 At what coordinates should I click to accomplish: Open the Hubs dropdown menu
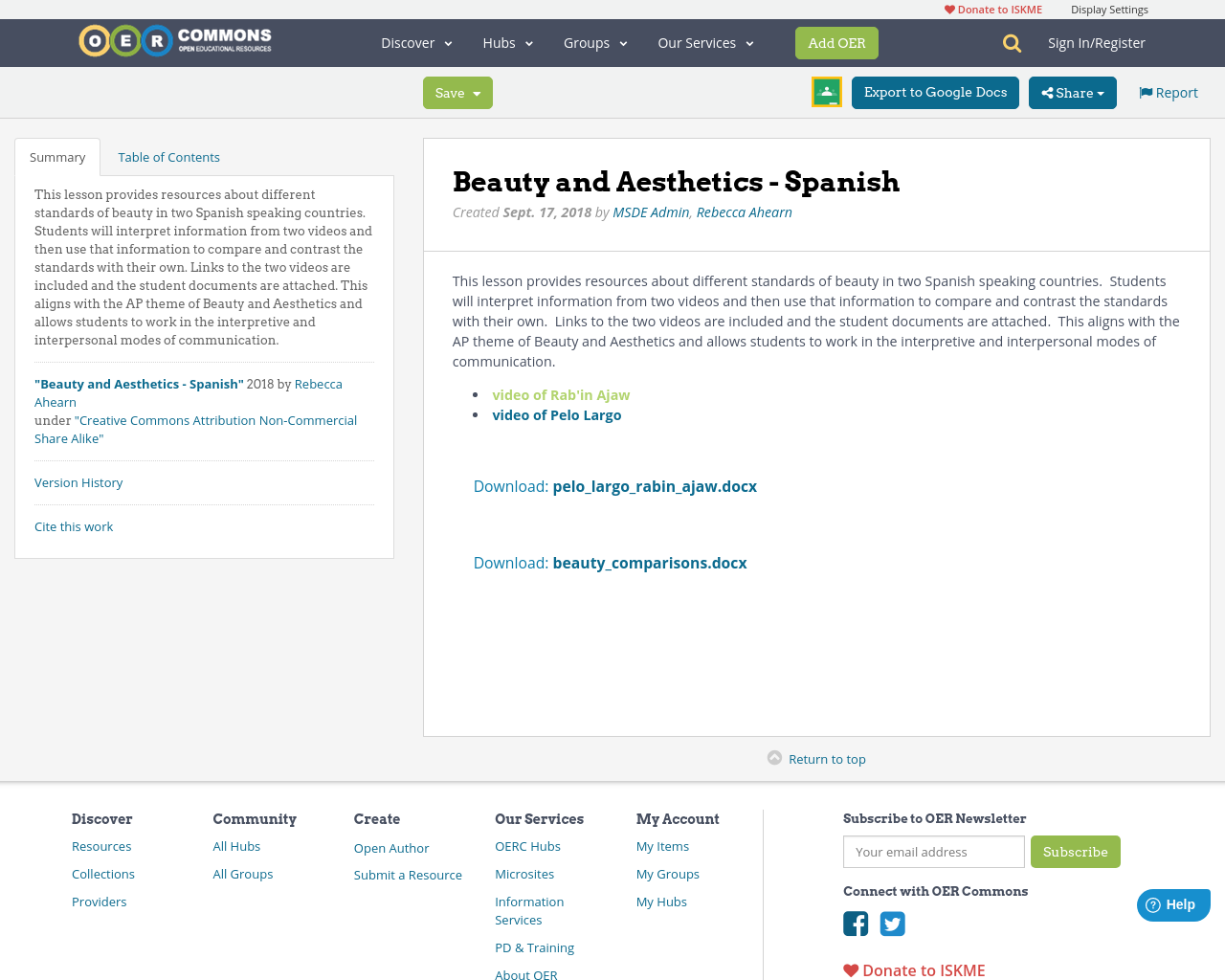click(507, 41)
